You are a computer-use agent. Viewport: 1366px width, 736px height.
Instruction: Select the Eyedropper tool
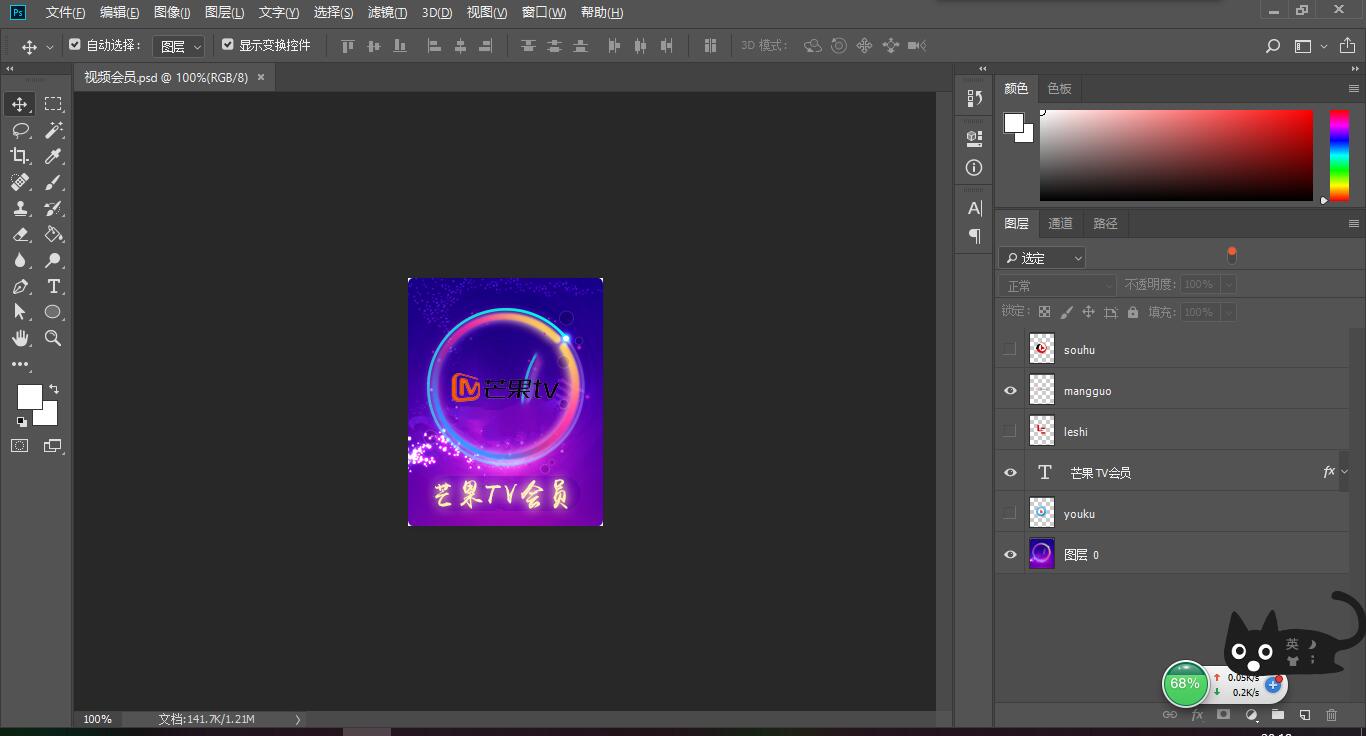tap(54, 156)
